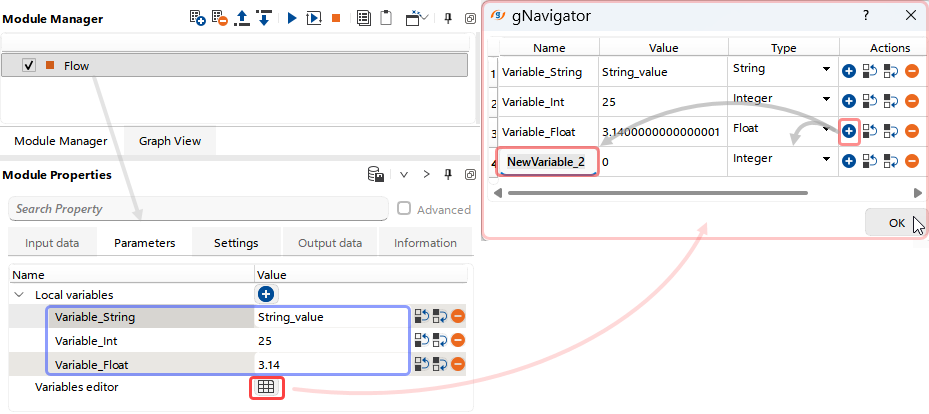This screenshot has width=929, height=414.
Task: Add row after Variable_Float in gNavigator
Action: click(849, 131)
